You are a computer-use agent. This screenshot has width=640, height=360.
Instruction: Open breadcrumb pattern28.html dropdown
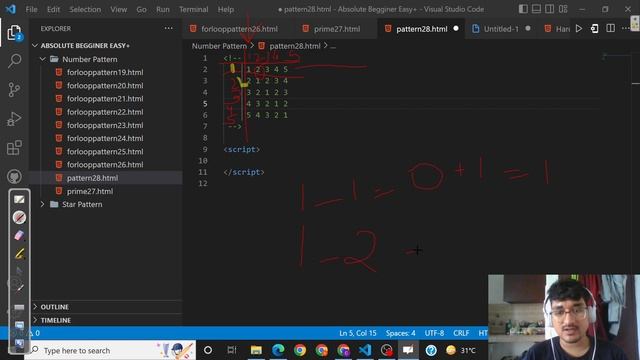click(295, 46)
